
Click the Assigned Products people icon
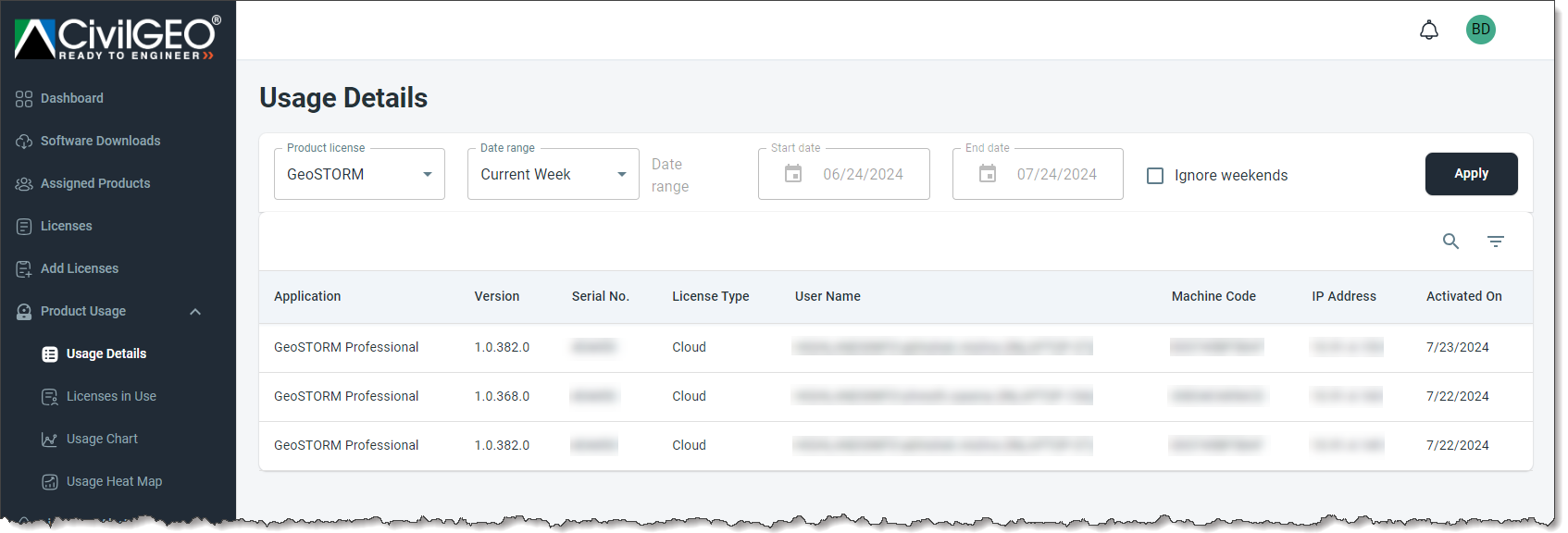point(24,184)
